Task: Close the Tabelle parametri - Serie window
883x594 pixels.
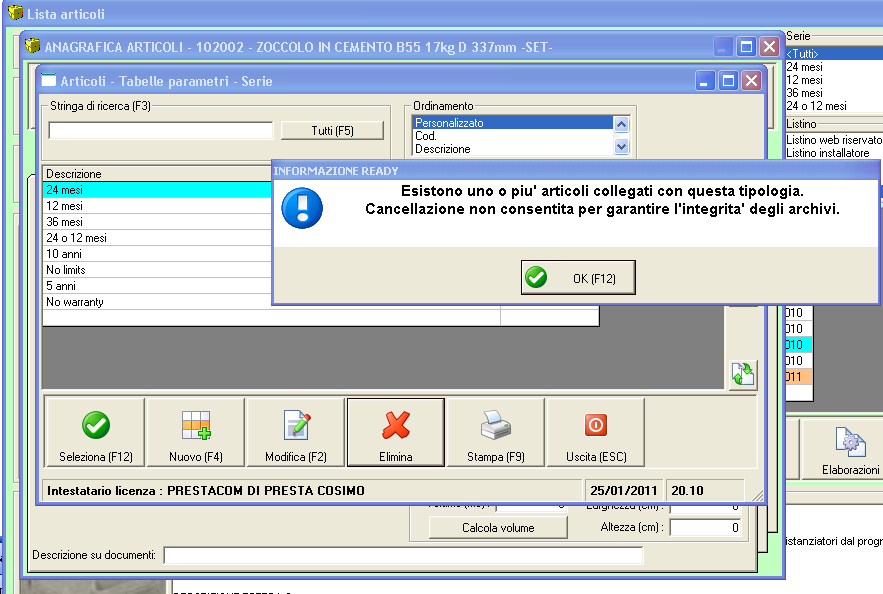Action: coord(751,81)
